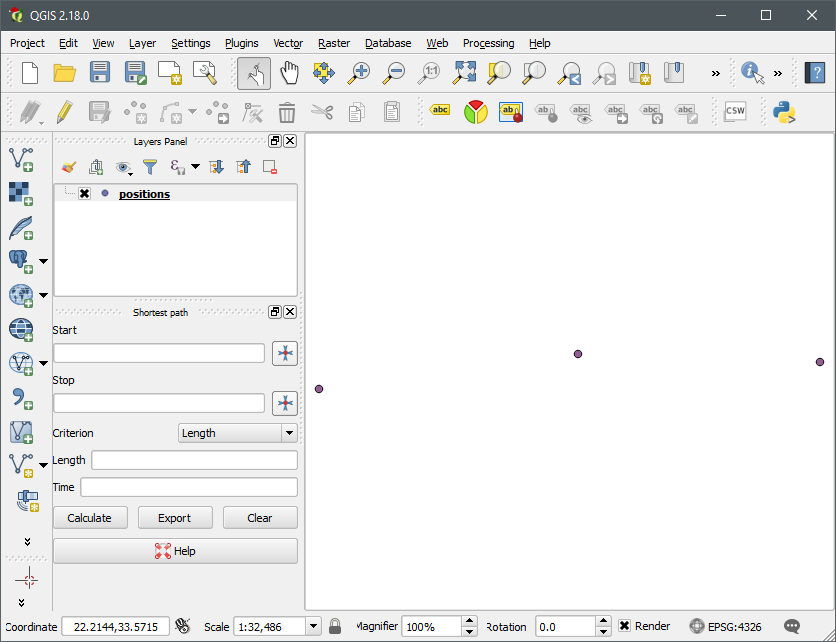Click the Coordinate input field

coord(116,626)
